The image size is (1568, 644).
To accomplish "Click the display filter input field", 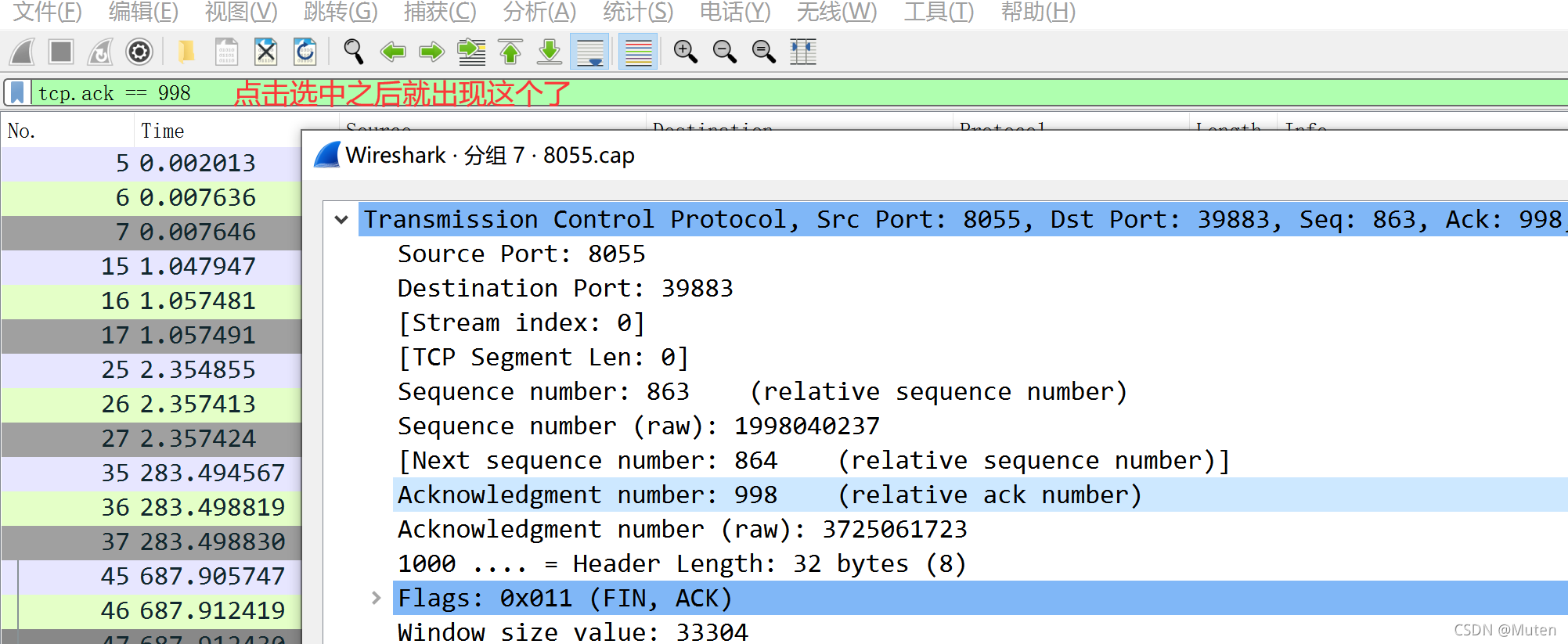I will (x=798, y=93).
